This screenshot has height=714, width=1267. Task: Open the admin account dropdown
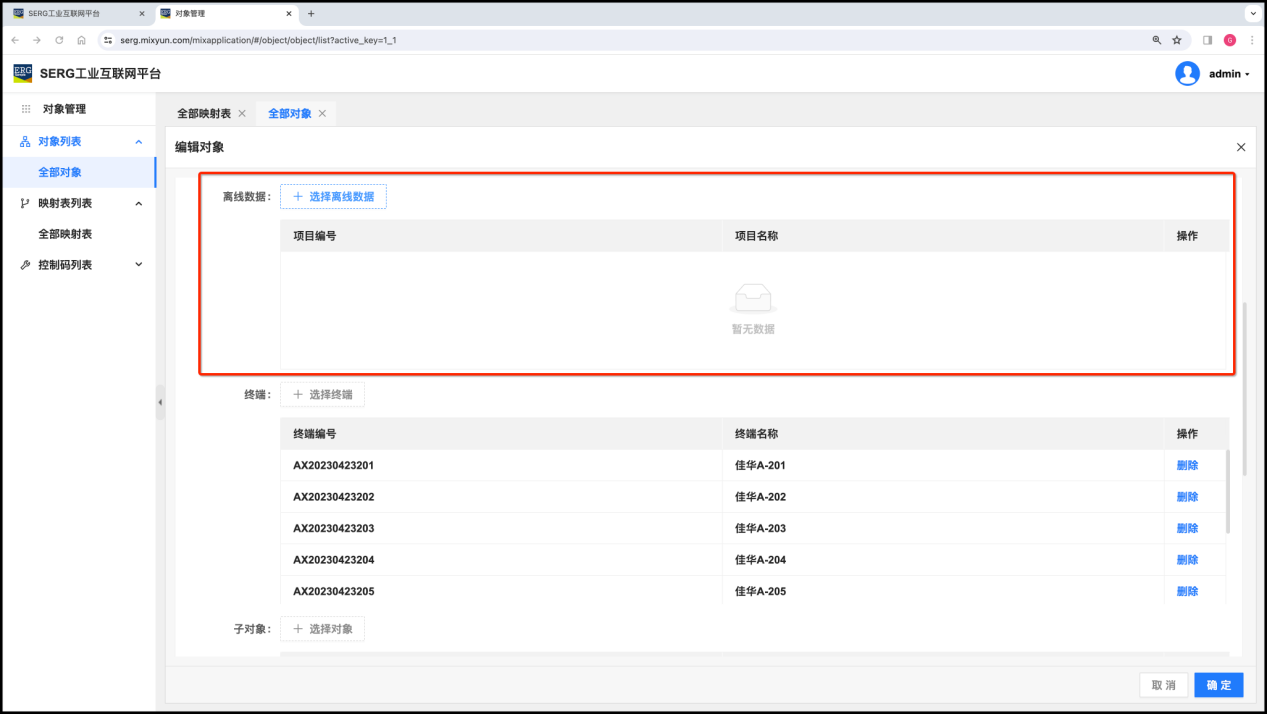pos(1229,74)
